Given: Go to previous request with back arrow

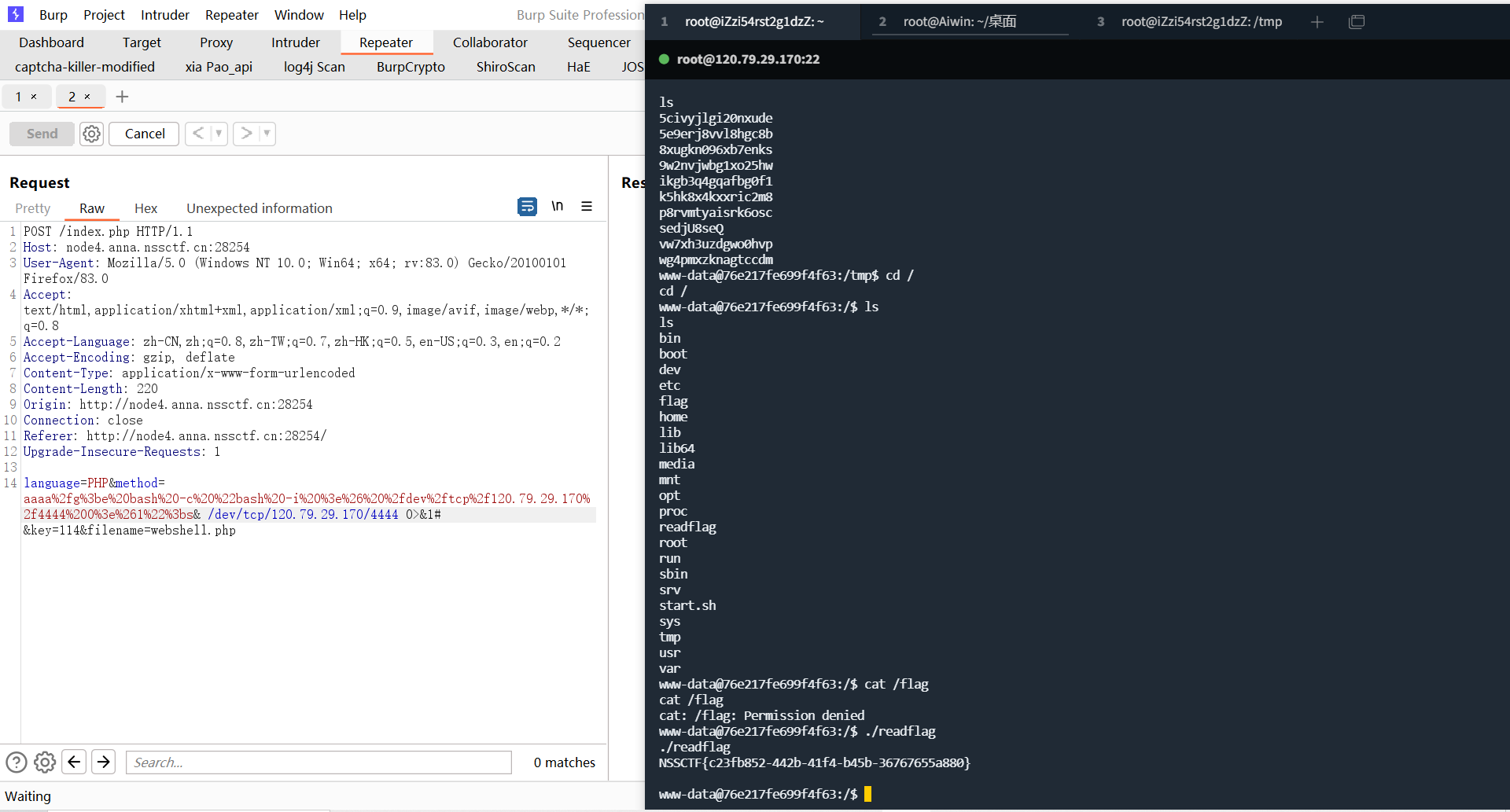Looking at the screenshot, I should point(198,134).
